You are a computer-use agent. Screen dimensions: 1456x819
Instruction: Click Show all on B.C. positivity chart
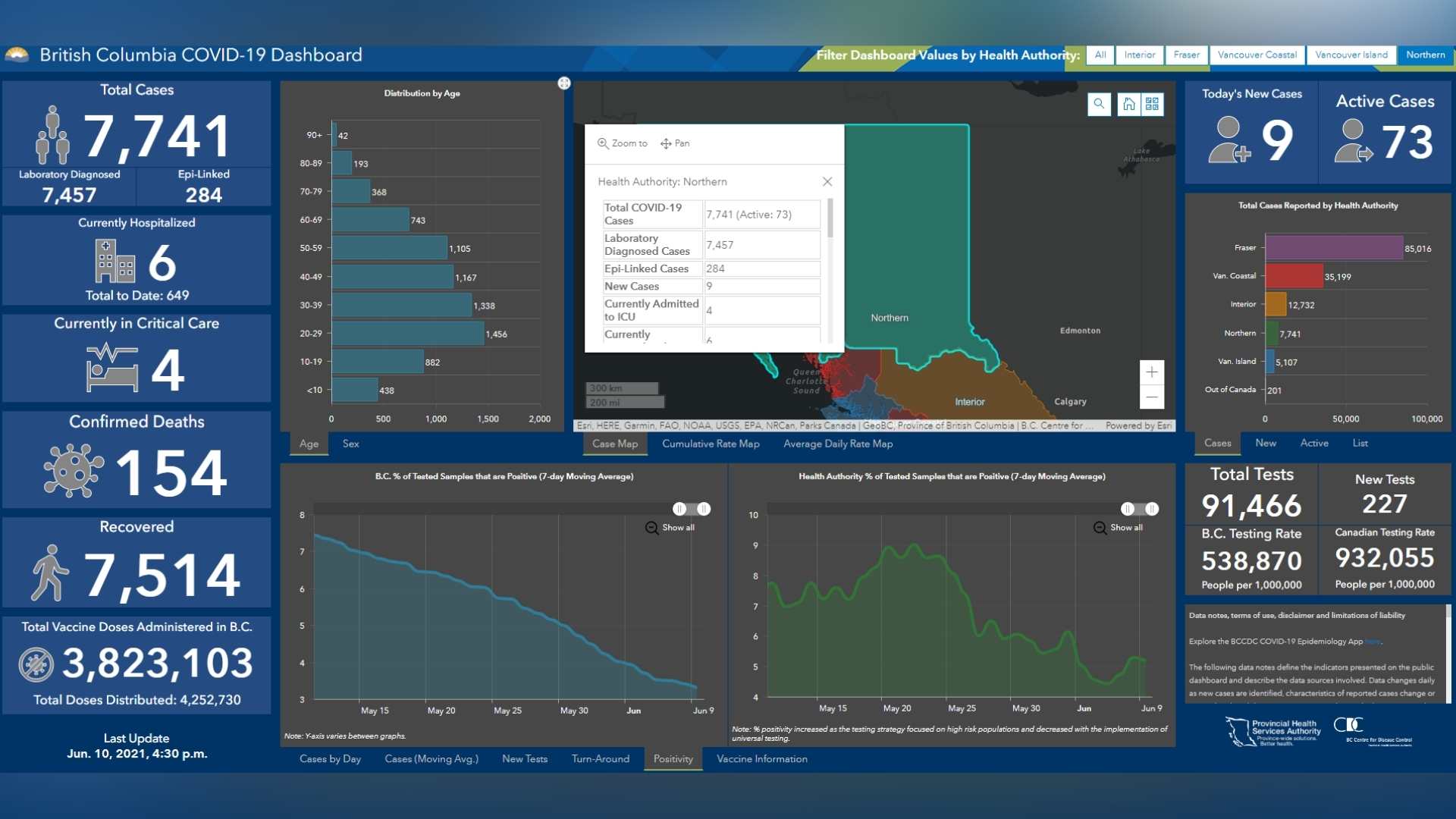click(x=670, y=528)
